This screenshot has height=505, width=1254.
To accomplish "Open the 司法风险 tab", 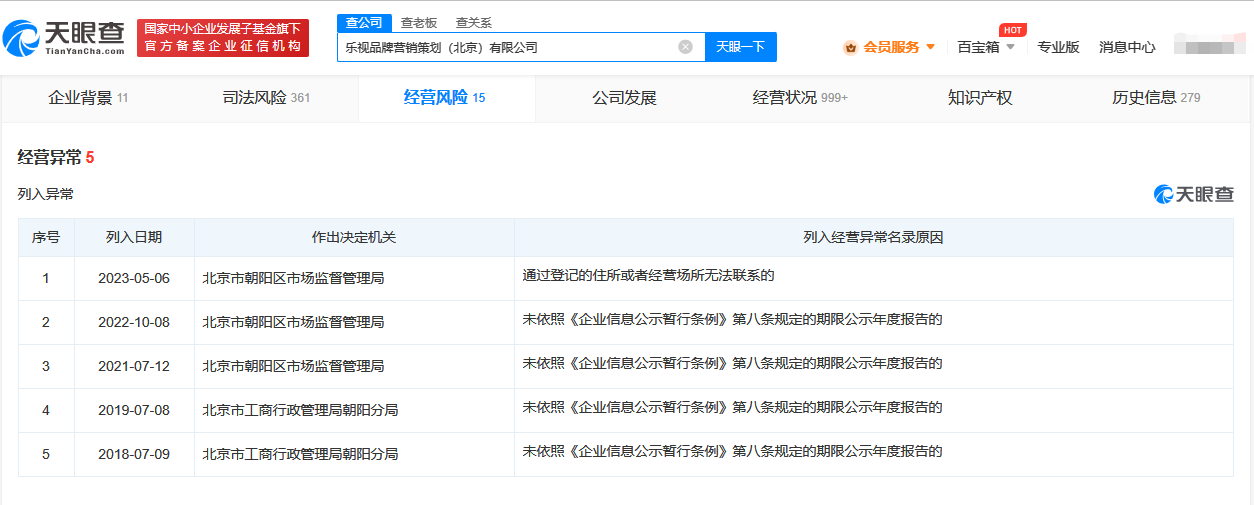I will pos(266,98).
